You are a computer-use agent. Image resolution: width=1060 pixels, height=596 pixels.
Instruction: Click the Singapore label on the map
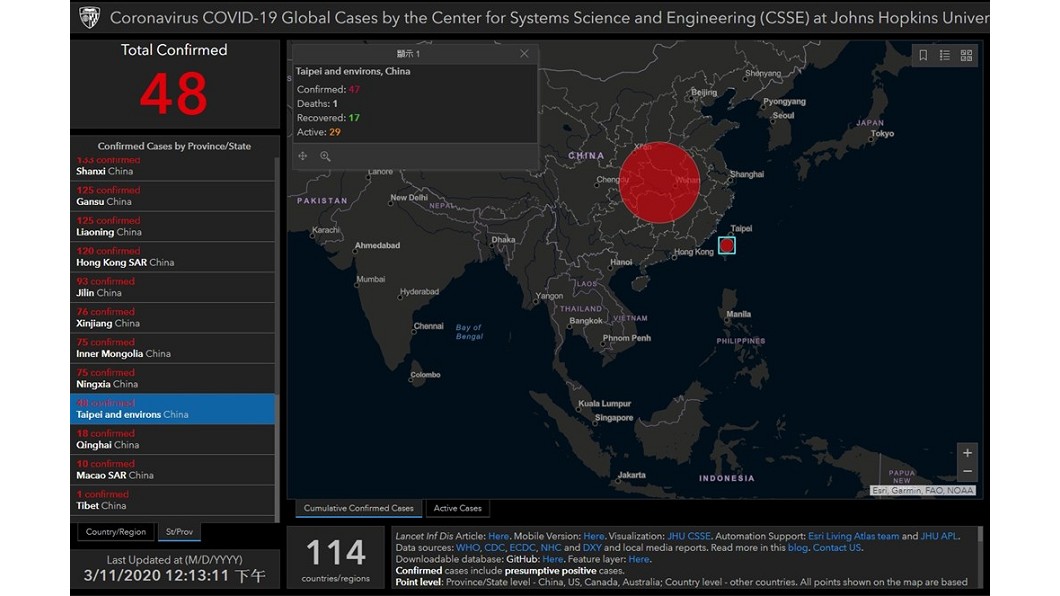[614, 418]
